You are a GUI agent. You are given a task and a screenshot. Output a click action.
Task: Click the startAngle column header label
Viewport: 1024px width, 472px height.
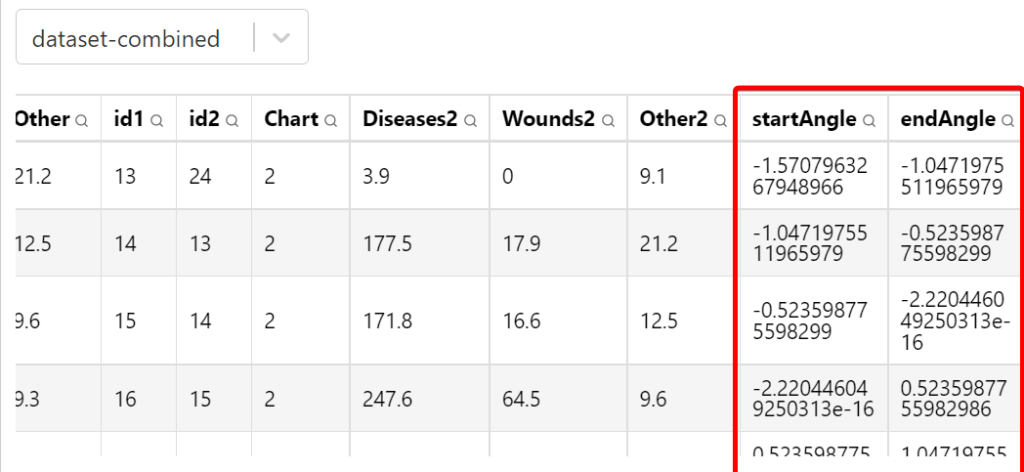(804, 119)
